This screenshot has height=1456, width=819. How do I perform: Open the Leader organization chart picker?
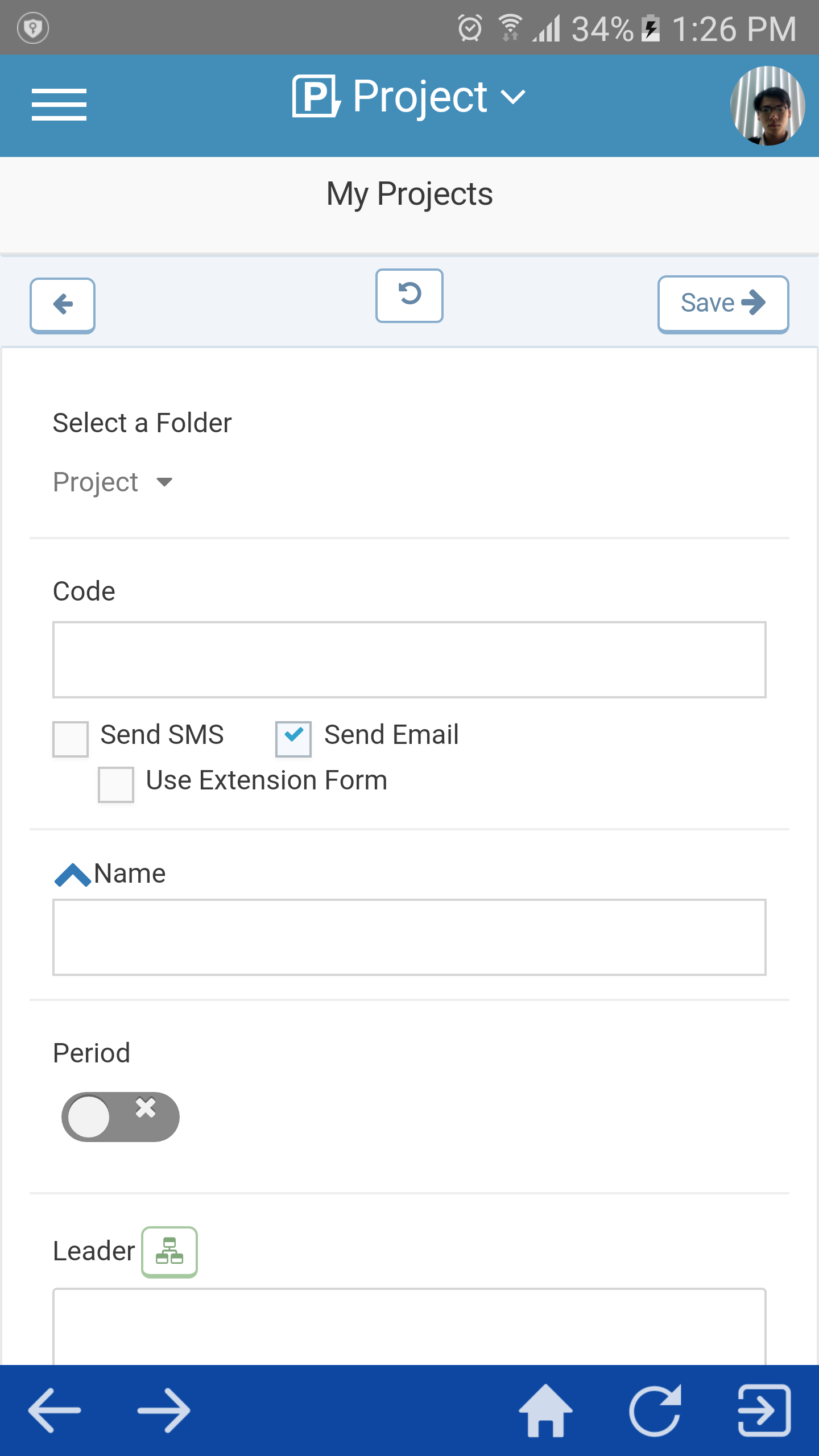point(169,1252)
